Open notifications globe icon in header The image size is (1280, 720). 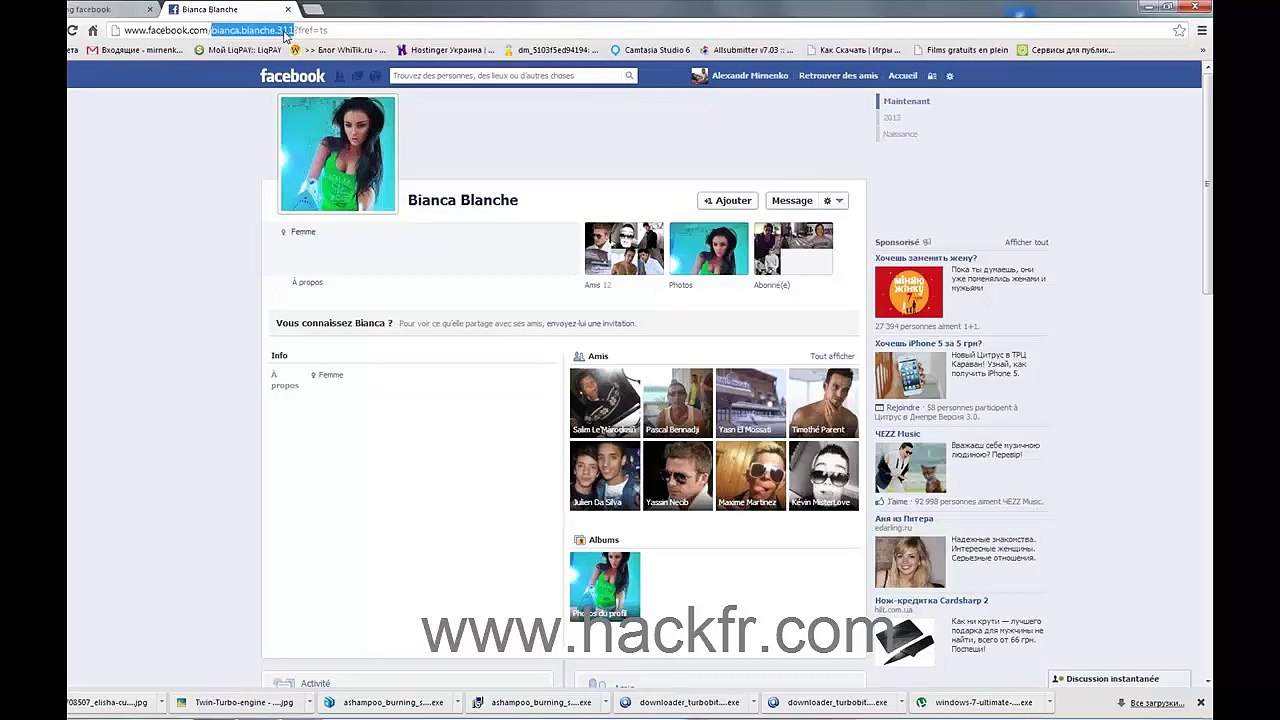click(x=375, y=76)
